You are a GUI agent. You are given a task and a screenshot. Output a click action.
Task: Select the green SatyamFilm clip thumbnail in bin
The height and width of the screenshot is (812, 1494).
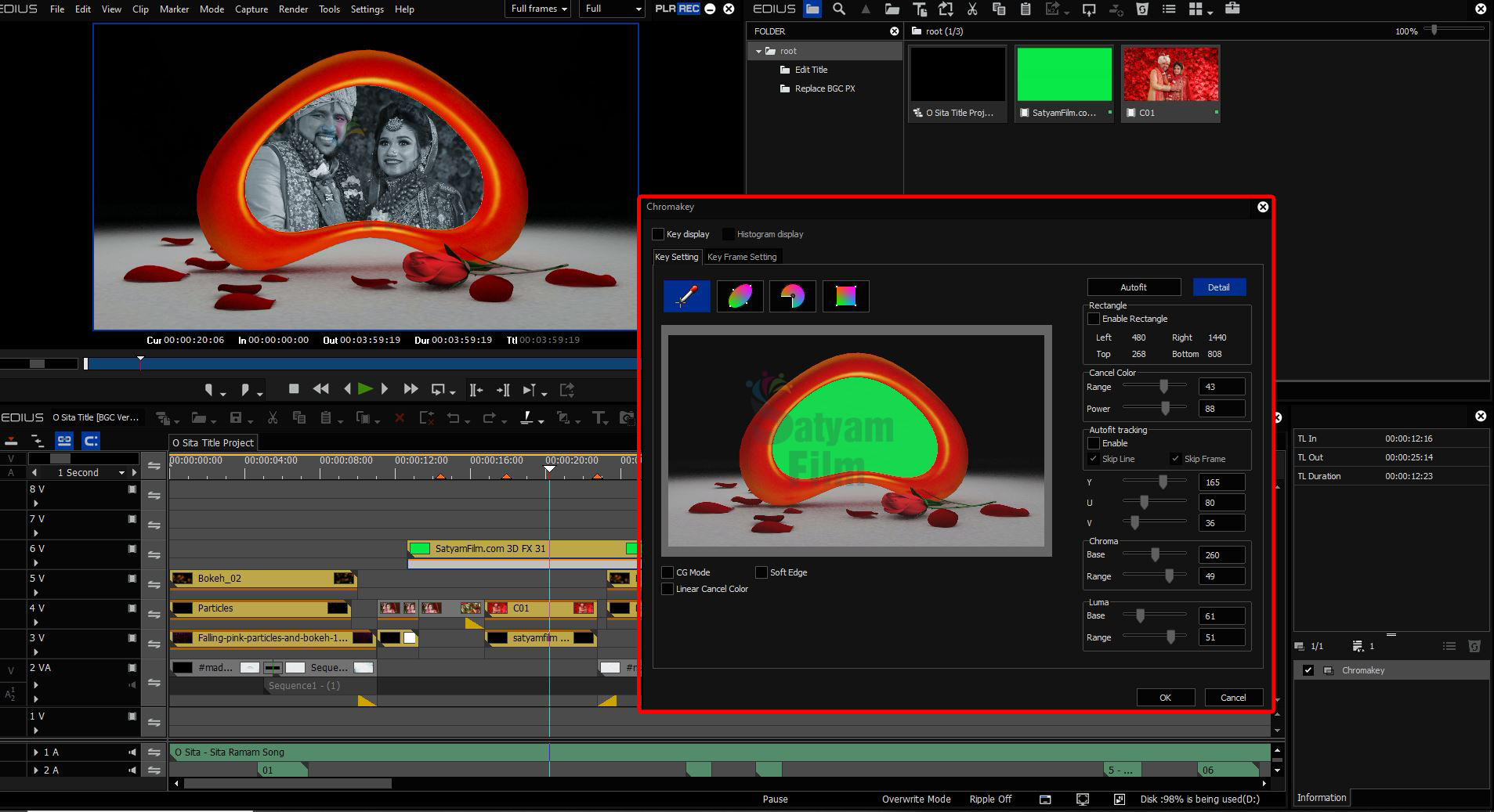pyautogui.click(x=1062, y=74)
